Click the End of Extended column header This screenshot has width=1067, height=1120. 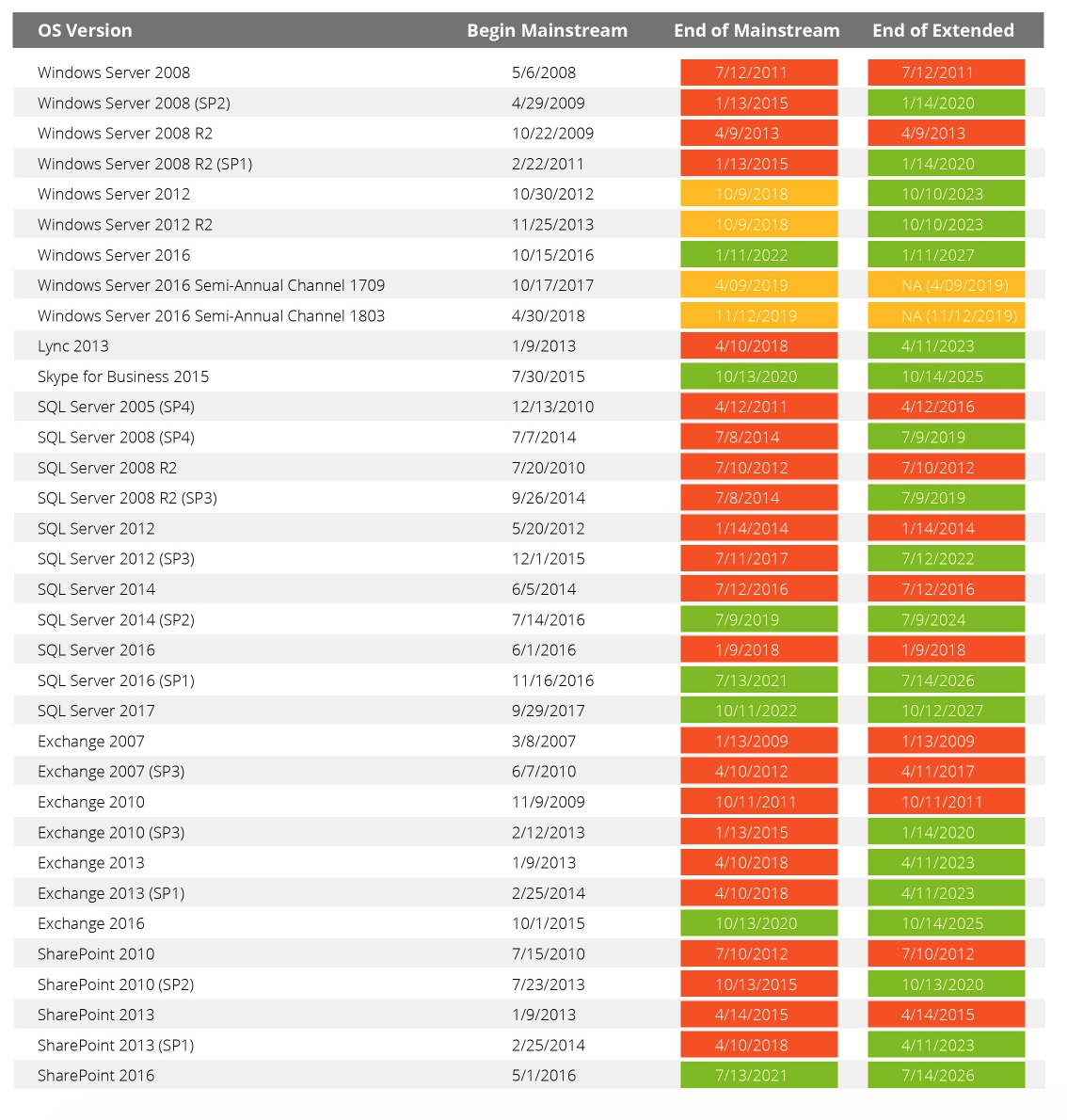pos(943,30)
